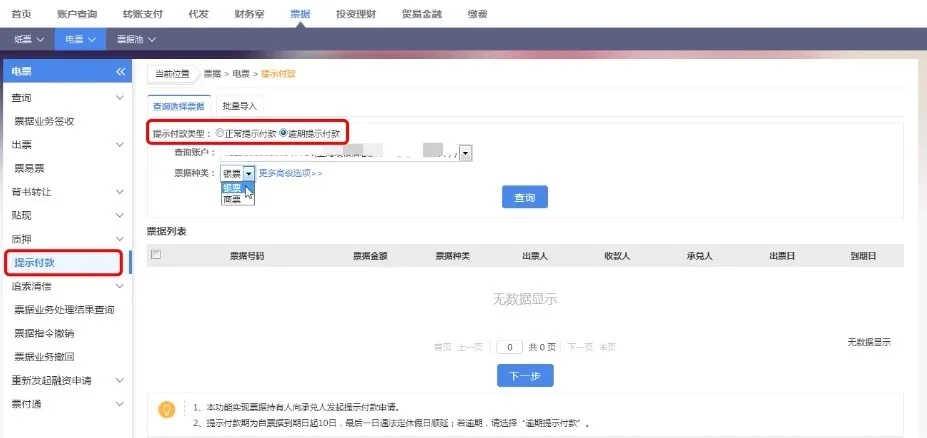
Task: Click the 票据种类 column header in the table
Action: point(453,256)
